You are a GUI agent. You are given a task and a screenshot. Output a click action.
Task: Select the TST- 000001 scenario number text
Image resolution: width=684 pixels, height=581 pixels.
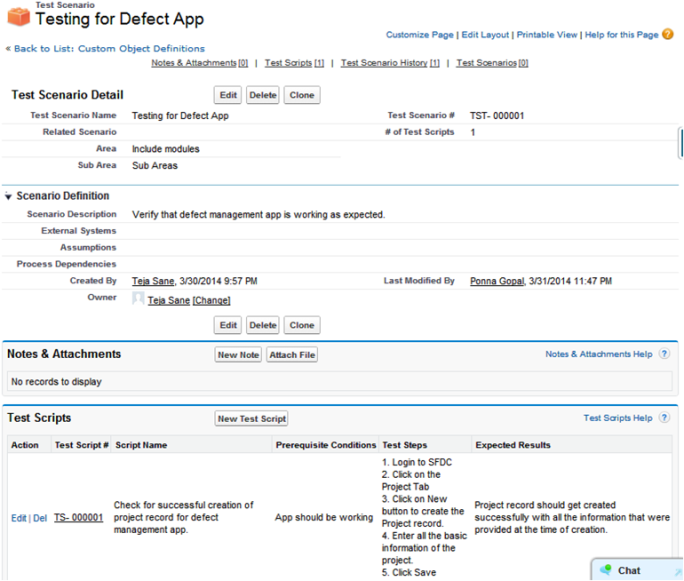pyautogui.click(x=497, y=116)
